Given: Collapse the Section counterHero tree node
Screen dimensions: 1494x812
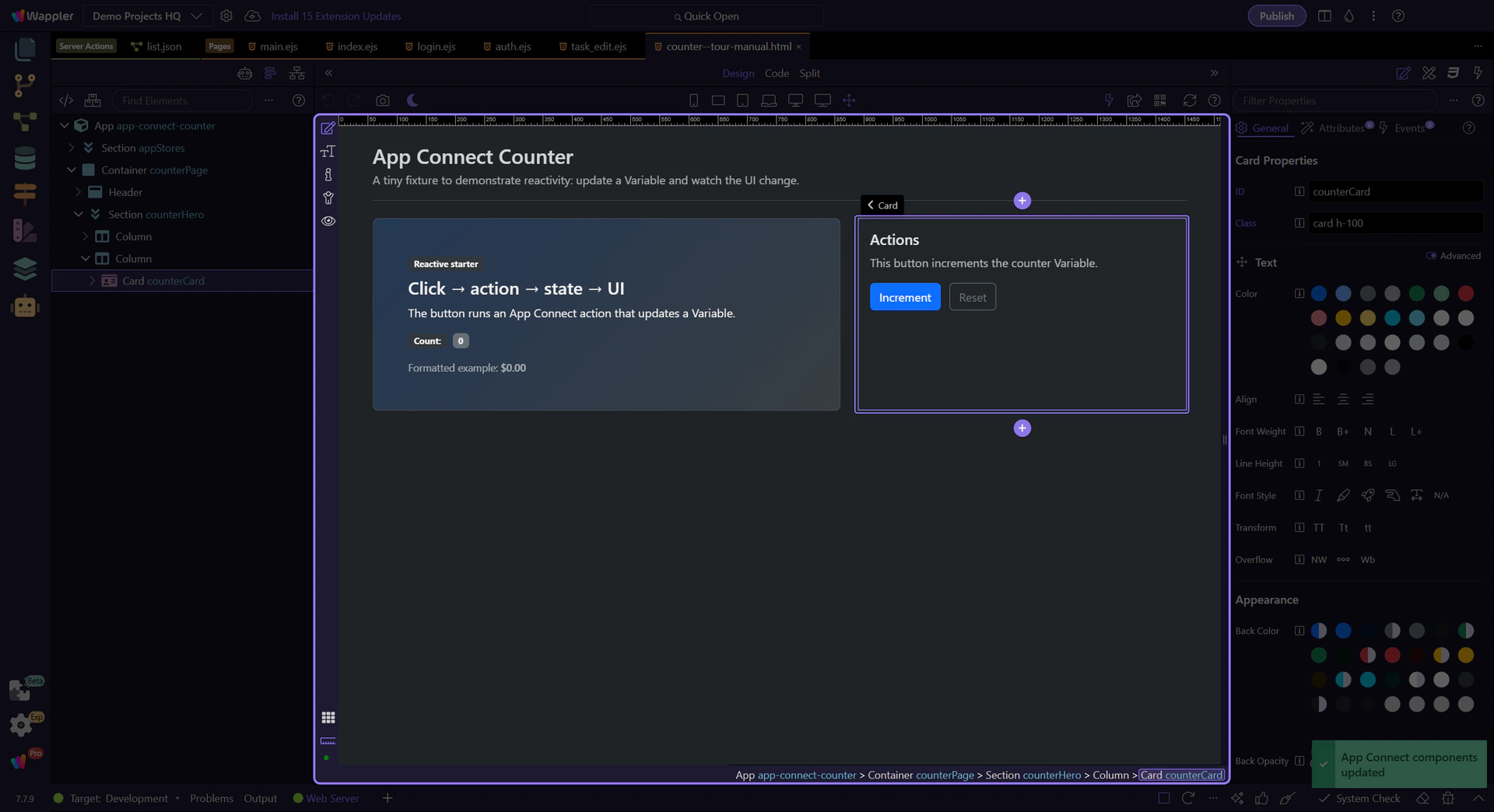Looking at the screenshot, I should 79,215.
